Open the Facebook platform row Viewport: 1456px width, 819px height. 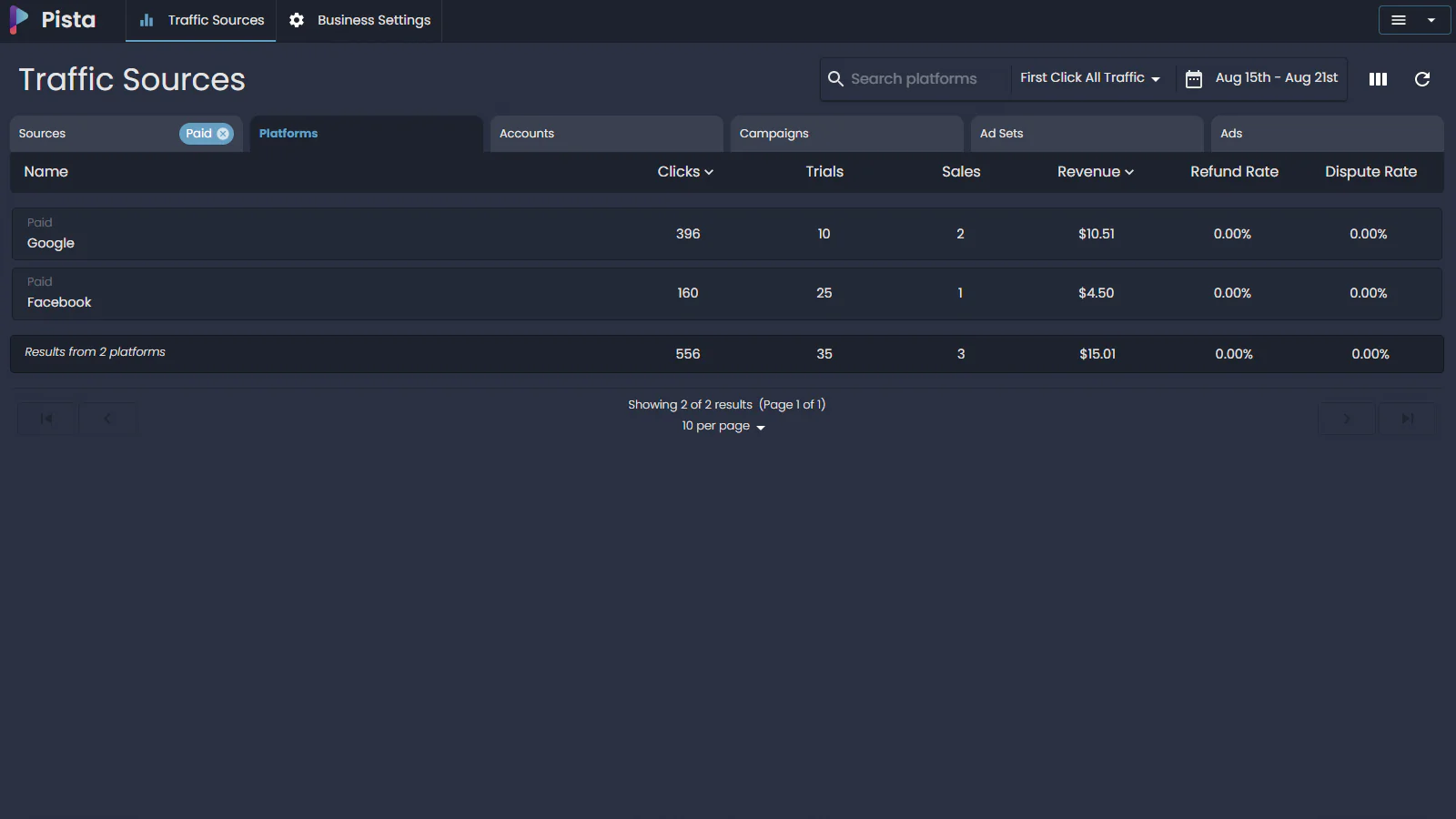59,302
